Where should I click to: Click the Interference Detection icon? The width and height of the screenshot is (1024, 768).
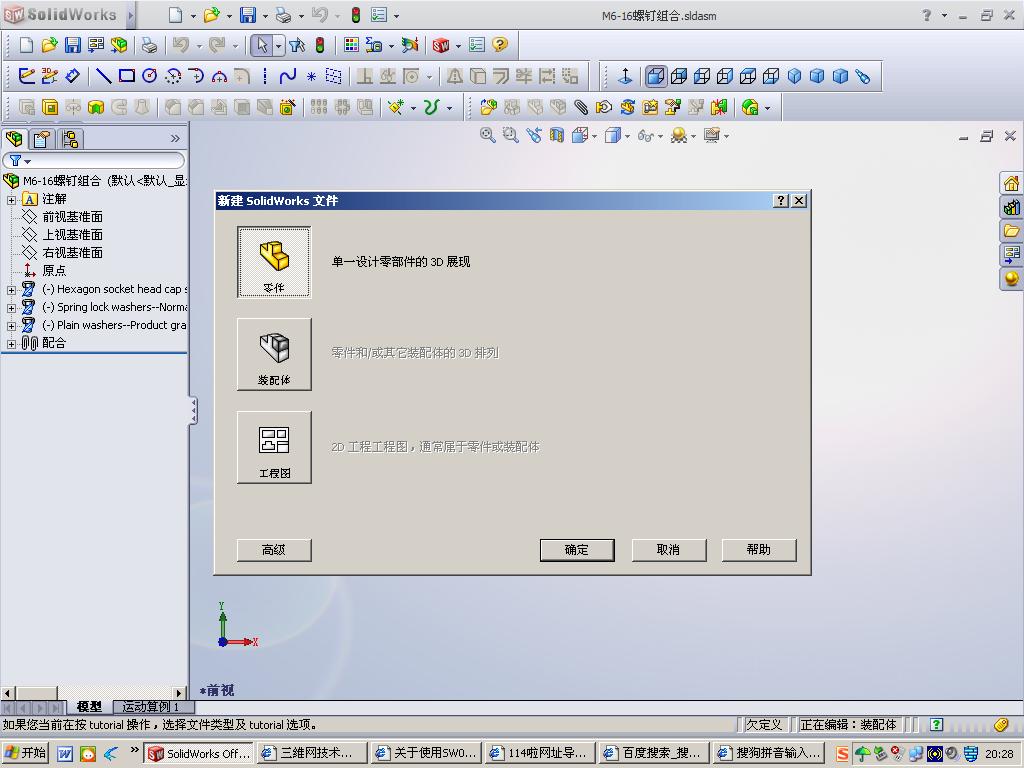[x=719, y=107]
